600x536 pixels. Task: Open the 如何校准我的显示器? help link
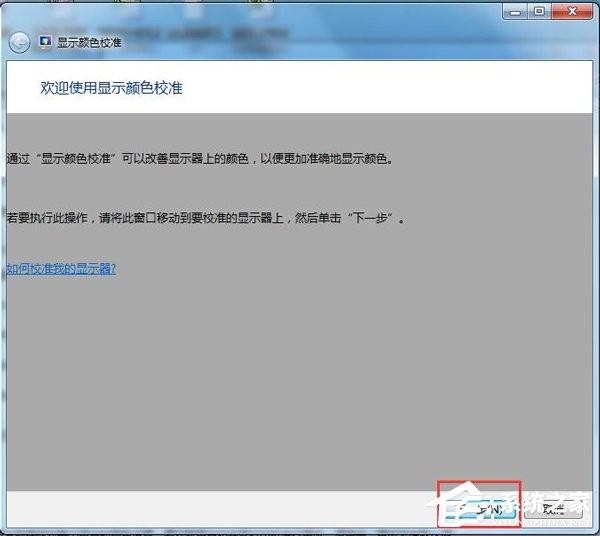61,269
